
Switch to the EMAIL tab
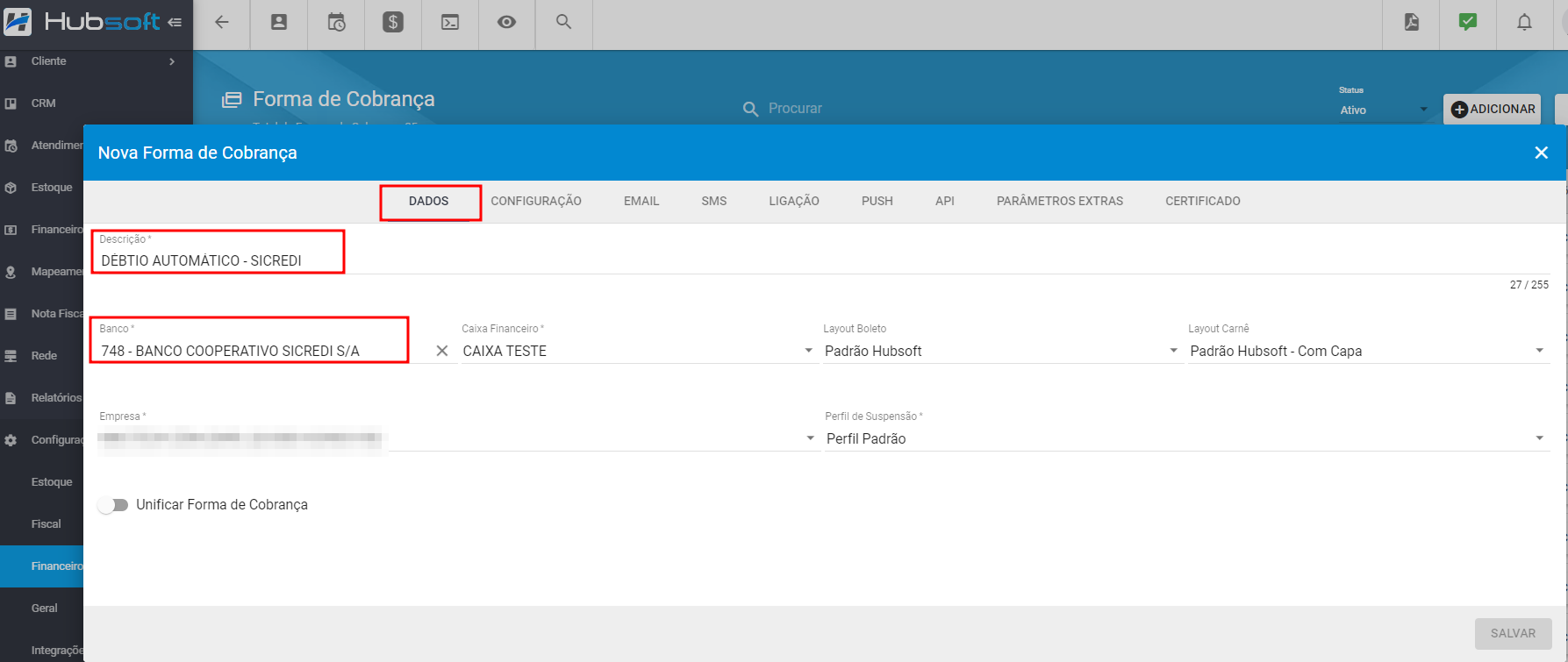(x=641, y=201)
